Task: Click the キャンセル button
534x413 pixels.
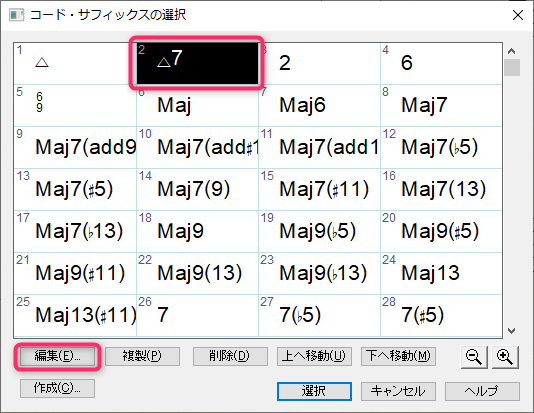Action: tap(398, 391)
